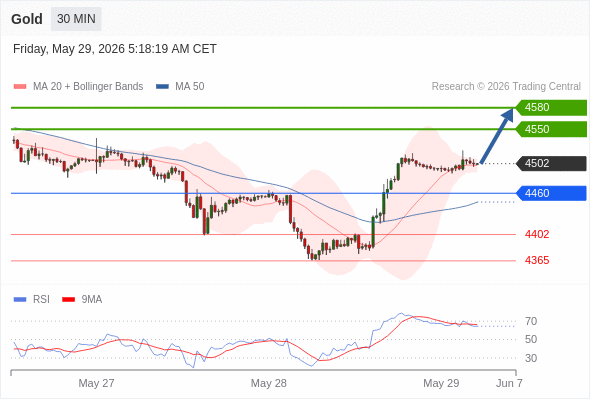This screenshot has height=400, width=590.
Task: Click the red 4402 support label
Action: point(537,234)
